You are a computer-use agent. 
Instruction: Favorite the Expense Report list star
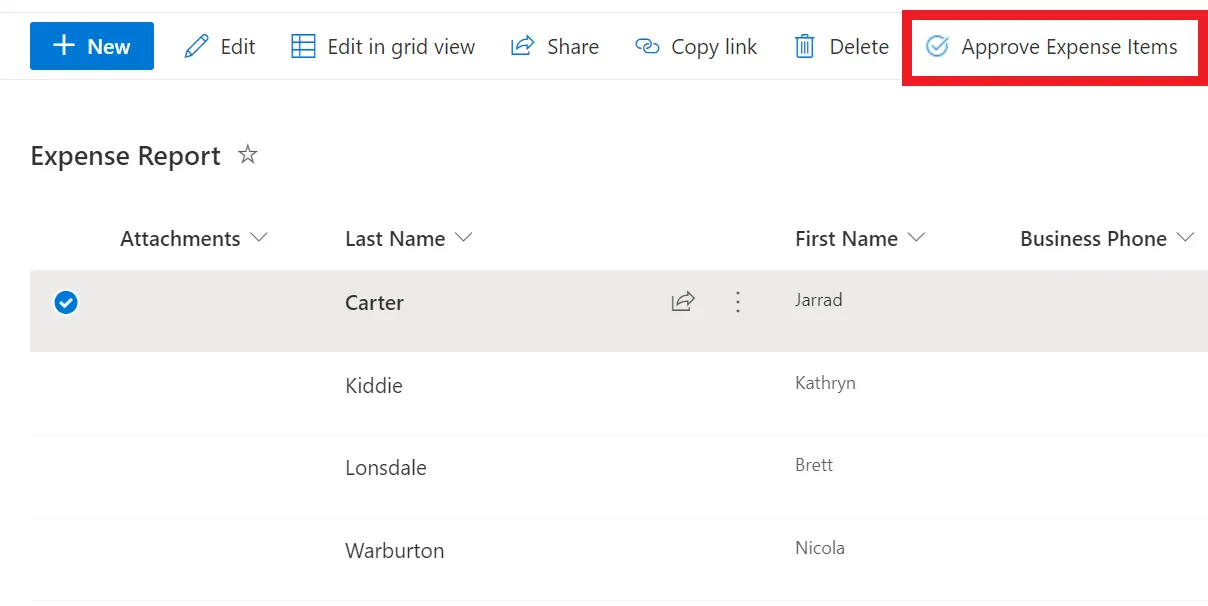pyautogui.click(x=248, y=155)
